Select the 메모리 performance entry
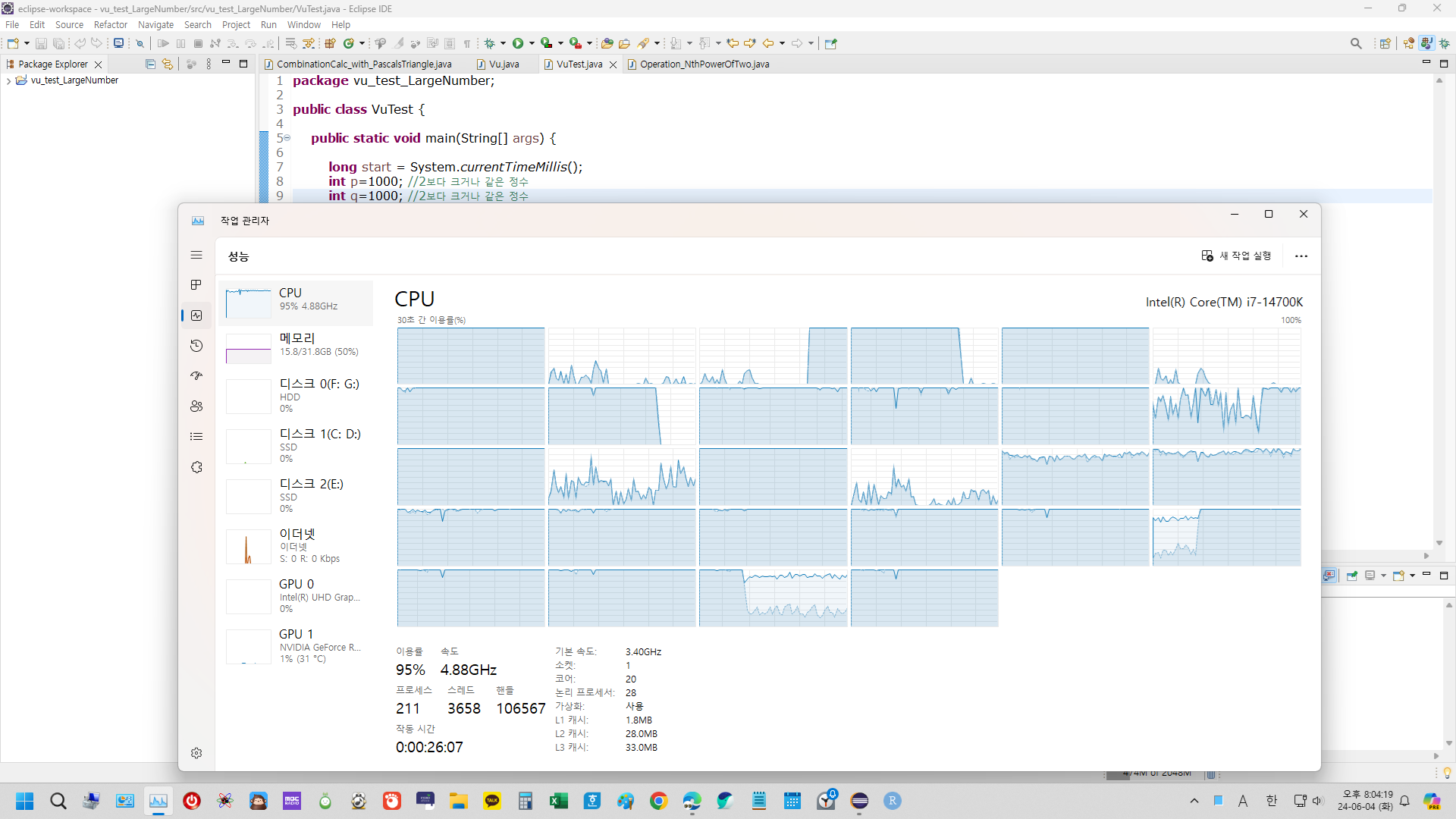1456x819 pixels. pyautogui.click(x=296, y=344)
